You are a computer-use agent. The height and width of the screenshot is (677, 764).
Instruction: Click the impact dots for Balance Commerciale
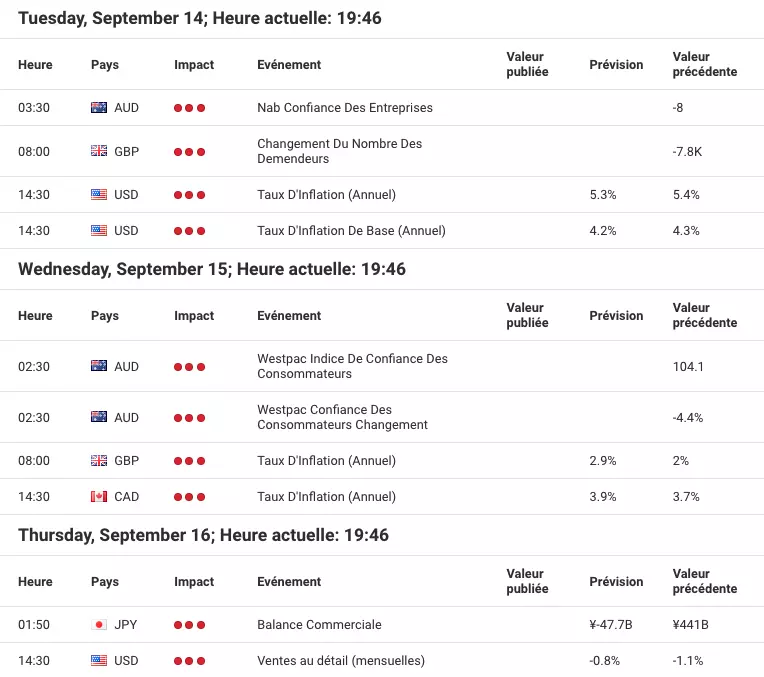(x=190, y=625)
